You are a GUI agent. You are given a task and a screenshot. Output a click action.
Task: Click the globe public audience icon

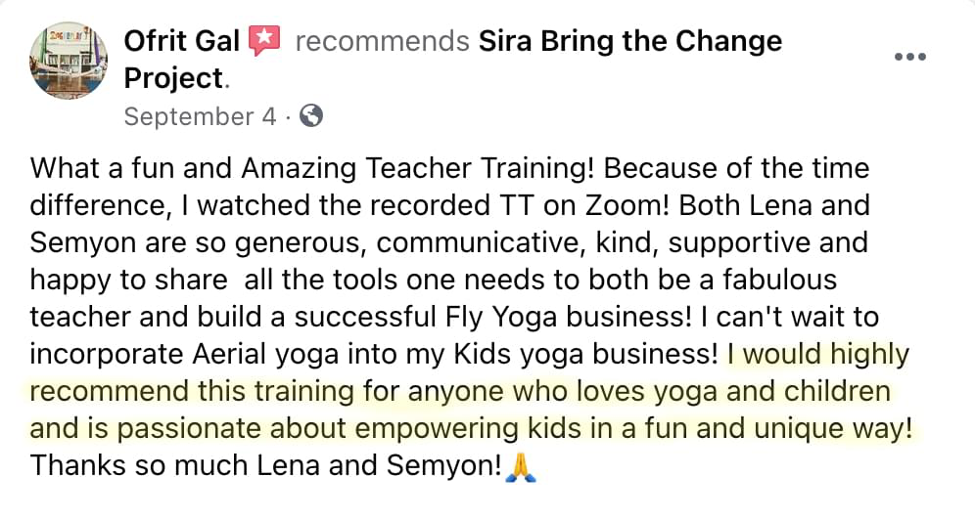coord(311,116)
